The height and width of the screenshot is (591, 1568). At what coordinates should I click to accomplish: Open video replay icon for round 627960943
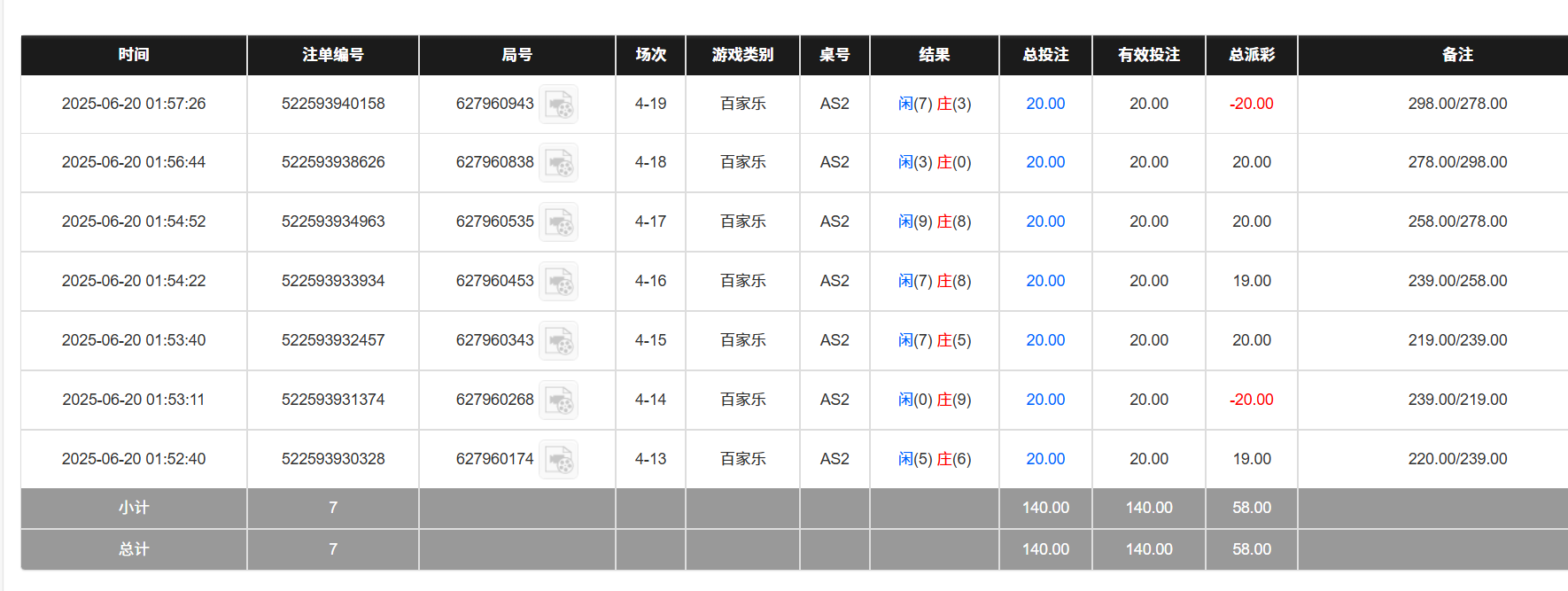[559, 105]
